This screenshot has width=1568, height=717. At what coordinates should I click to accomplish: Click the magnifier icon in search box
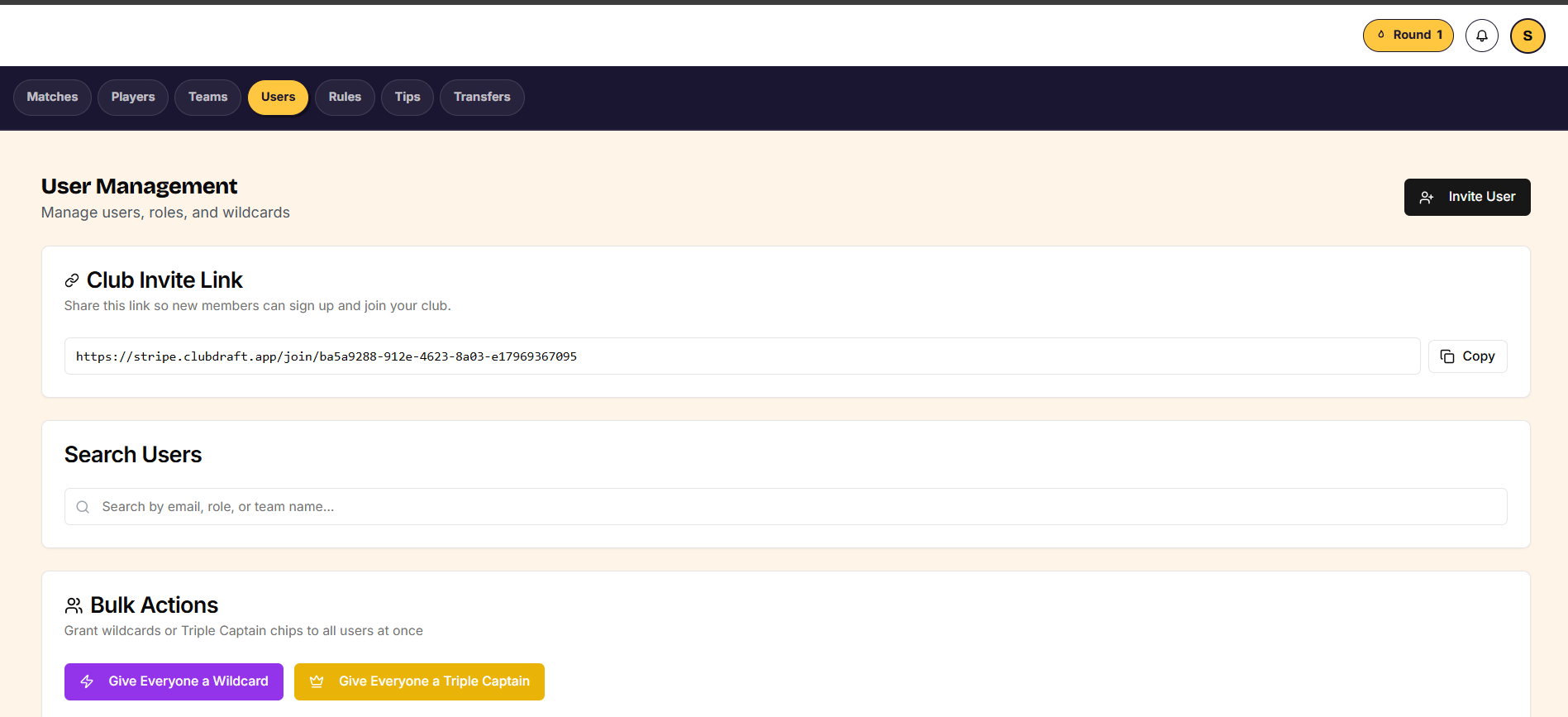tap(83, 507)
